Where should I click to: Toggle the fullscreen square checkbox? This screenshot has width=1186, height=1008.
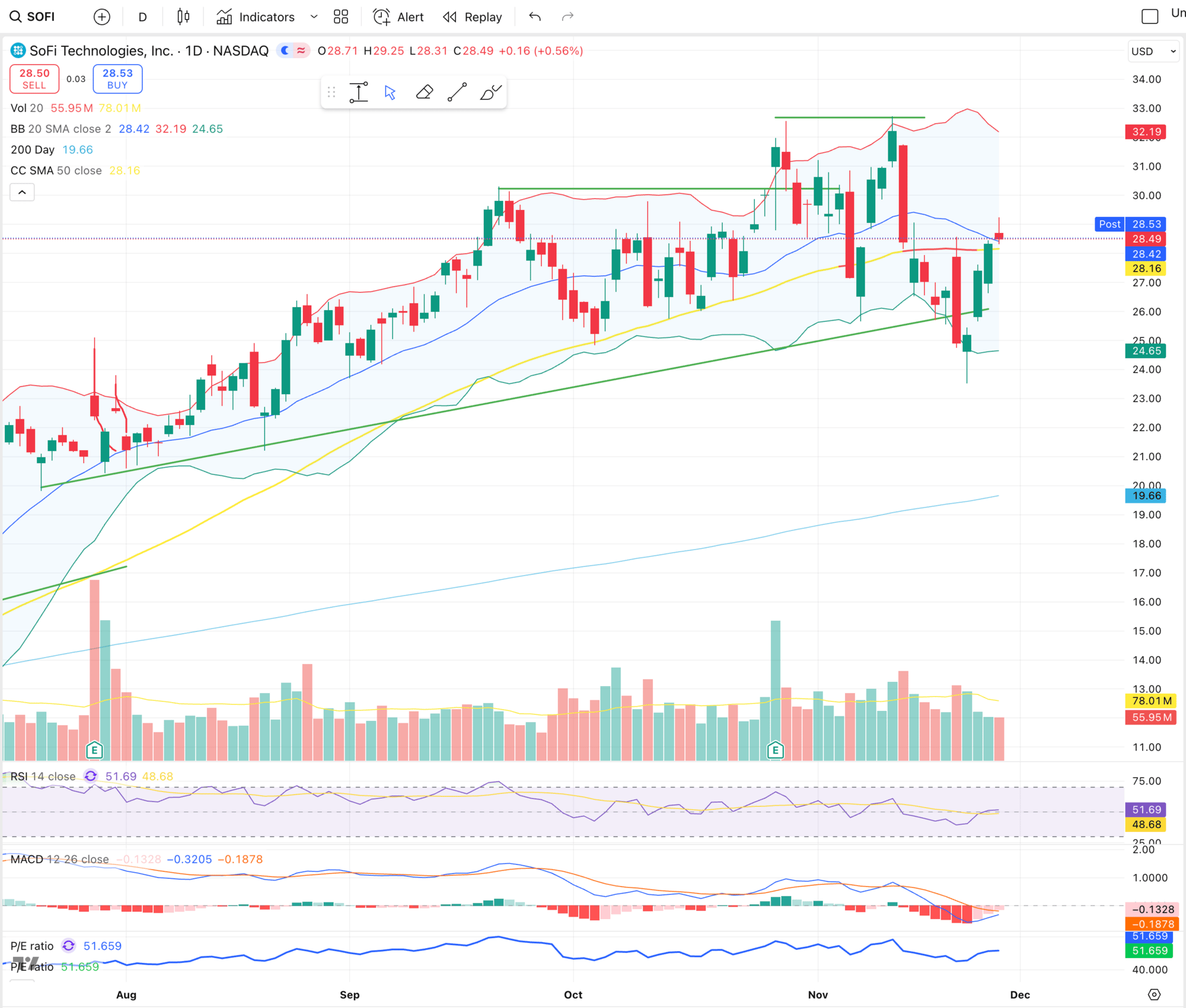pyautogui.click(x=1150, y=17)
